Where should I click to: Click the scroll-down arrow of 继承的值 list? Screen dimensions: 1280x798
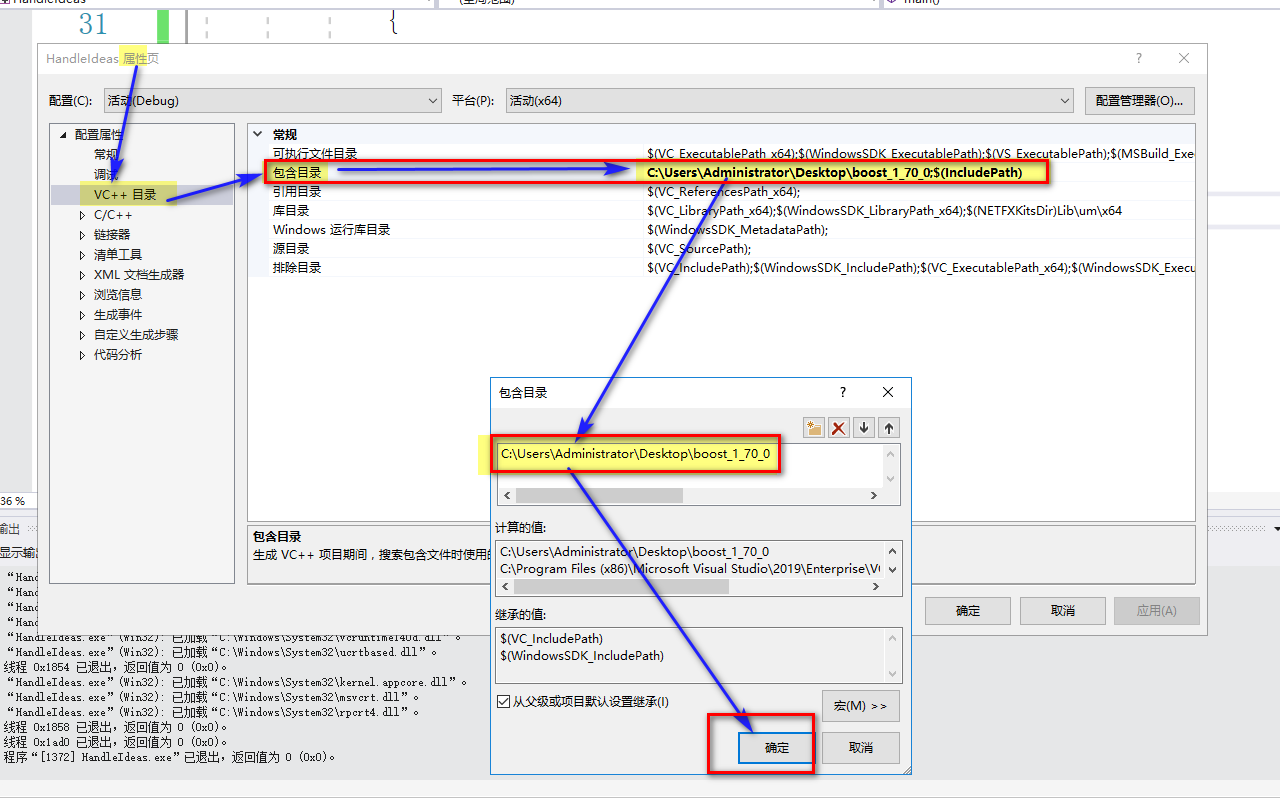click(893, 674)
